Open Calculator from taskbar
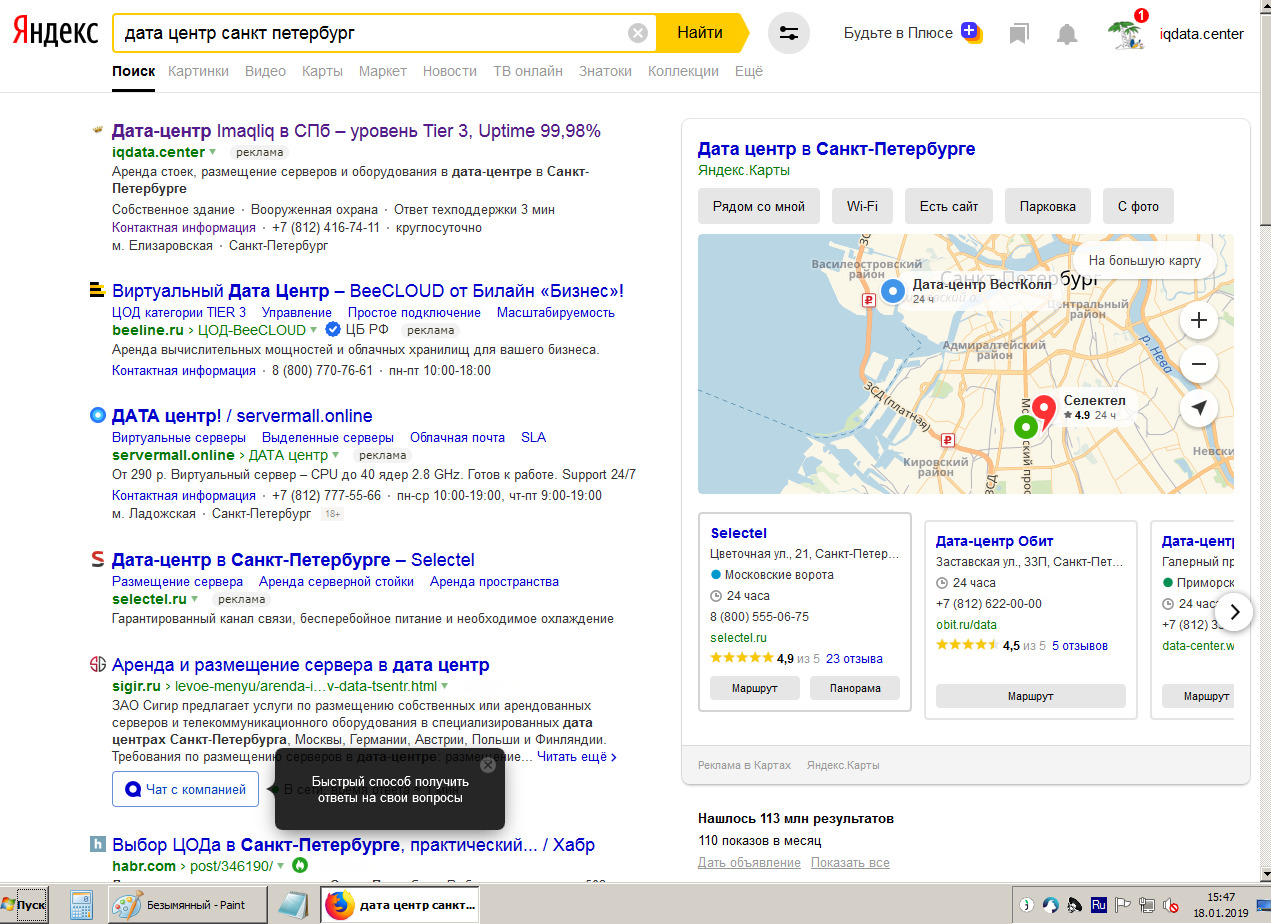 pyautogui.click(x=82, y=905)
